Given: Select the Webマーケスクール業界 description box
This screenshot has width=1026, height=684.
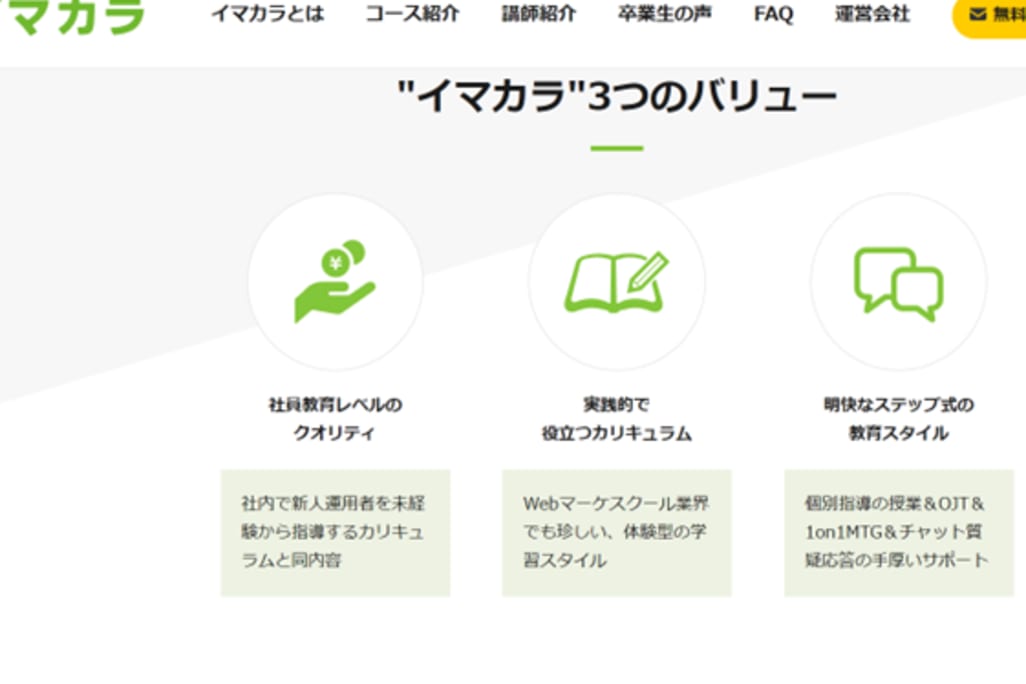Looking at the screenshot, I should point(616,532).
